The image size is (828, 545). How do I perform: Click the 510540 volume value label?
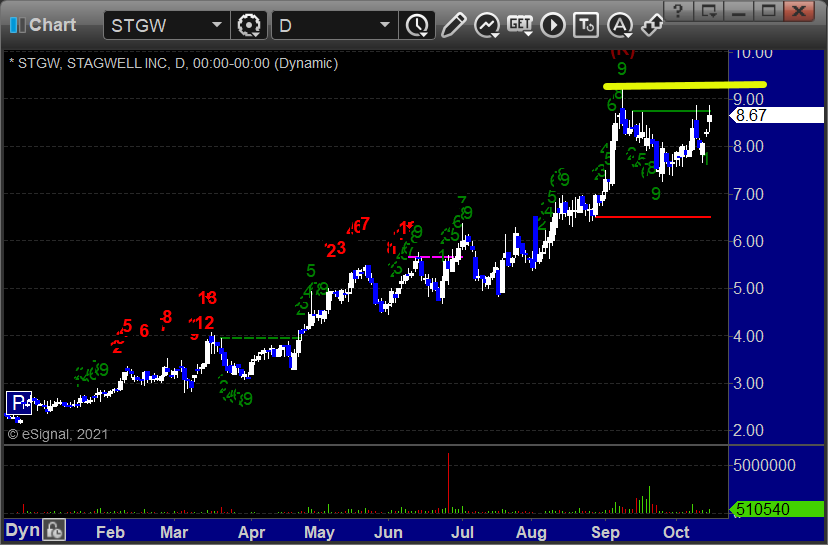pyautogui.click(x=776, y=509)
